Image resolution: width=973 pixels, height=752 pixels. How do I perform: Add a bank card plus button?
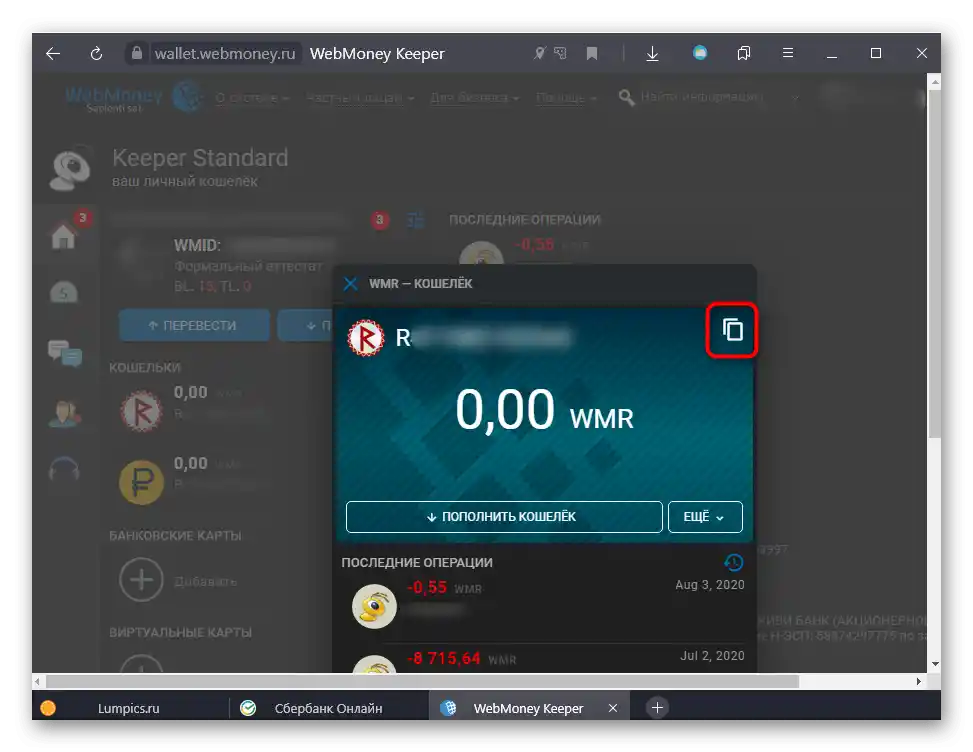pyautogui.click(x=141, y=580)
